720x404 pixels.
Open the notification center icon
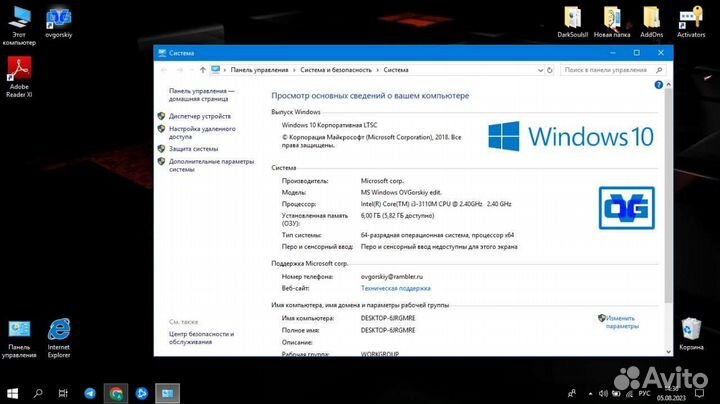pyautogui.click(x=699, y=393)
